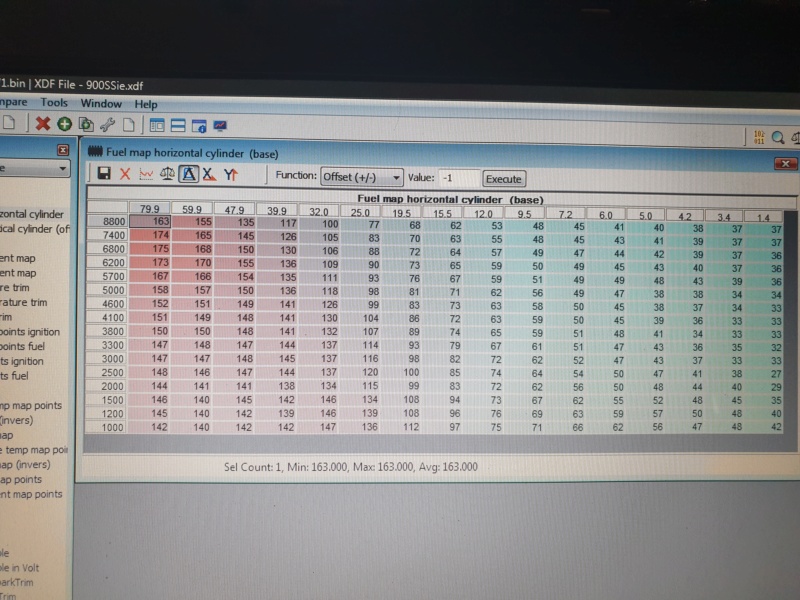Select the 15.5 column header
Image resolution: width=800 pixels, height=600 pixels.
point(442,213)
